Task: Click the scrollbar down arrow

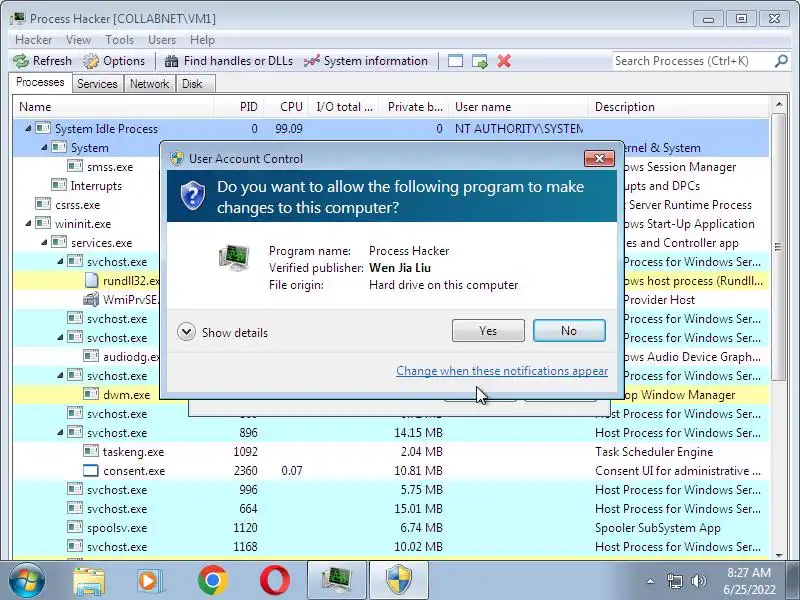Action: tap(779, 555)
